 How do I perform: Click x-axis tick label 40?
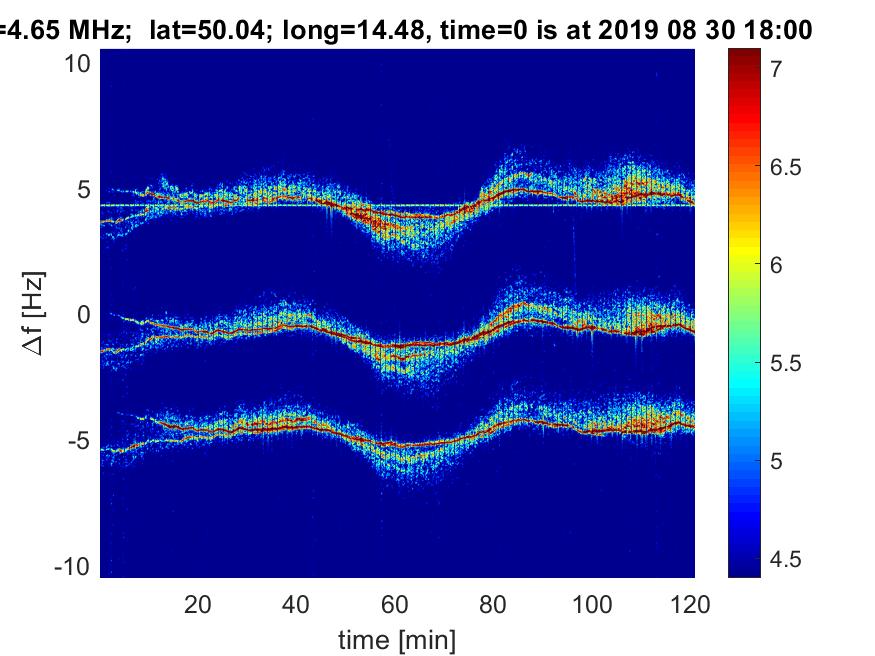click(296, 604)
